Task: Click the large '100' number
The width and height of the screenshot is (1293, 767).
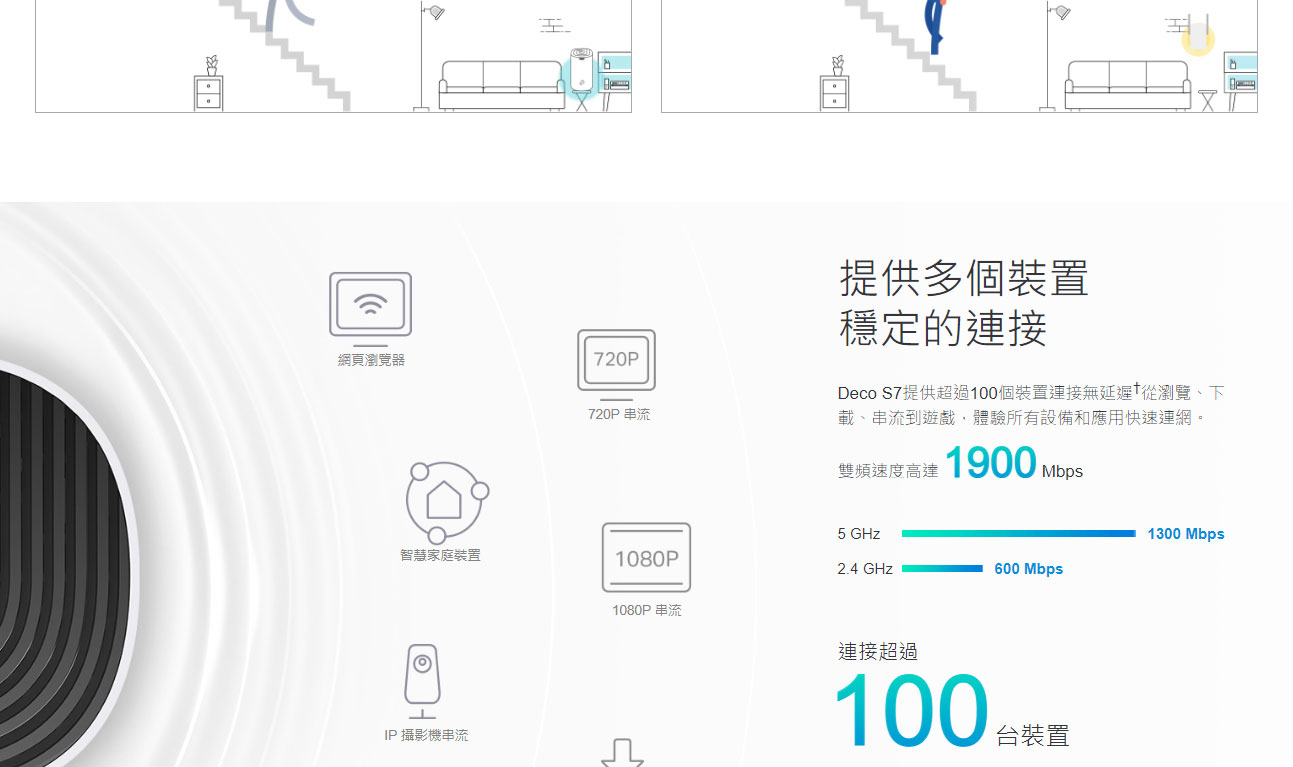Action: (911, 711)
